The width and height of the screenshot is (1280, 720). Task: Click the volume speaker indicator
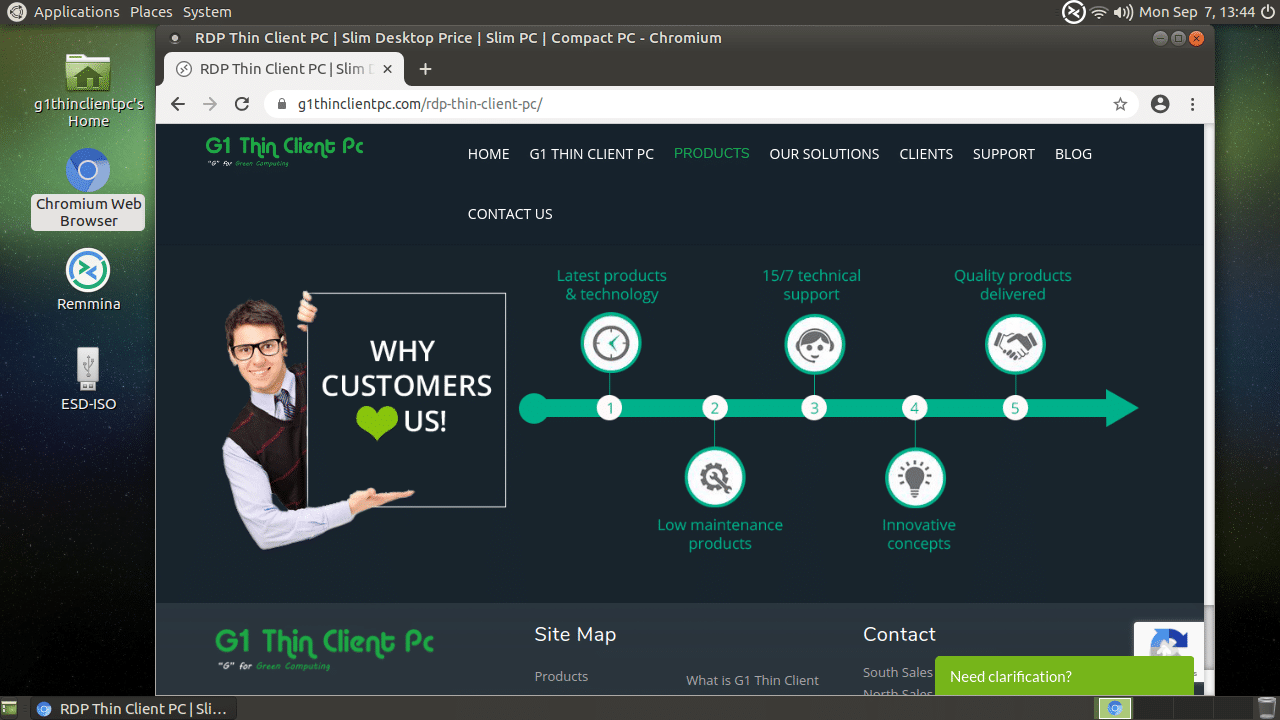(1122, 12)
